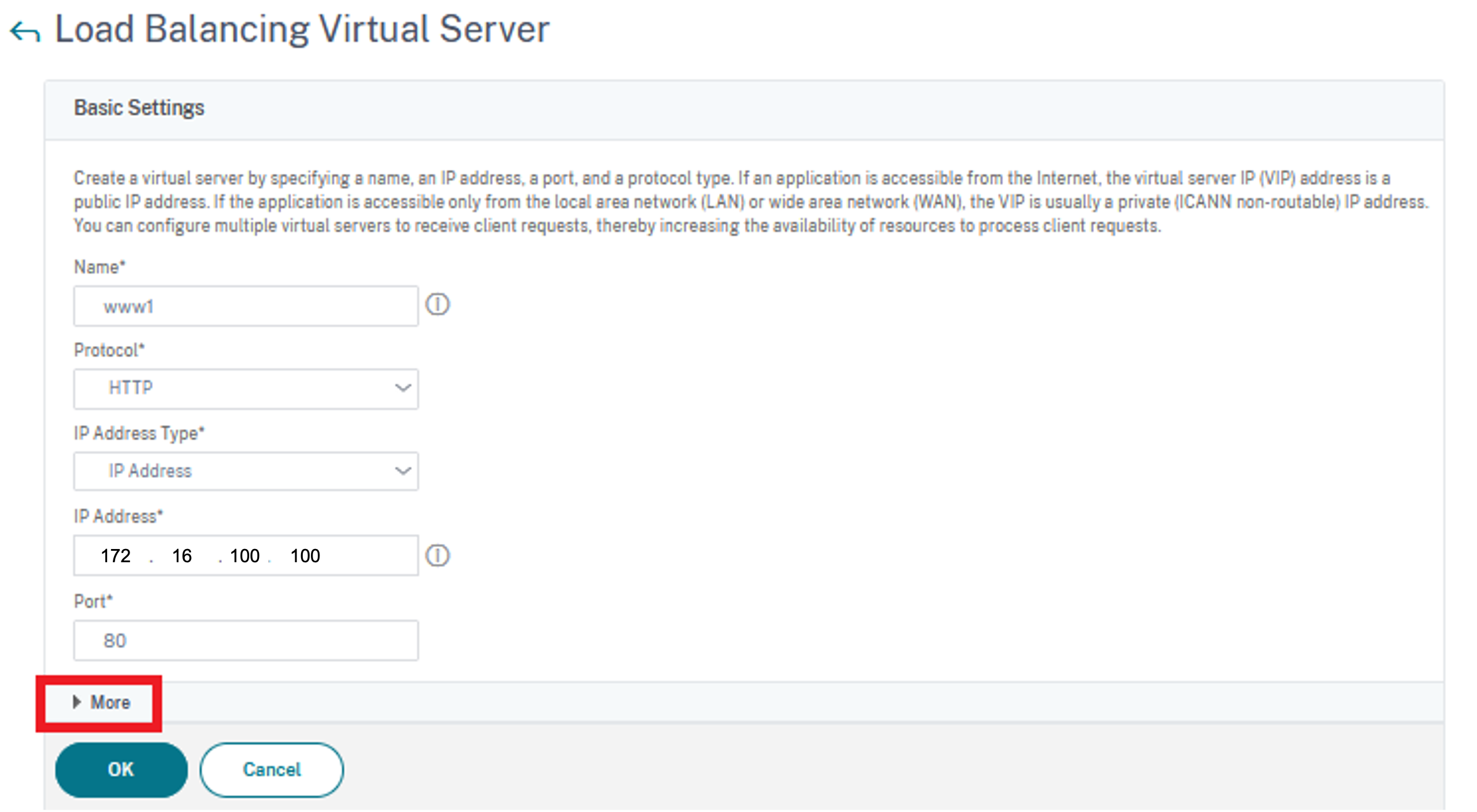The width and height of the screenshot is (1477, 812).
Task: Click the last IP octet 100
Action: pos(305,556)
